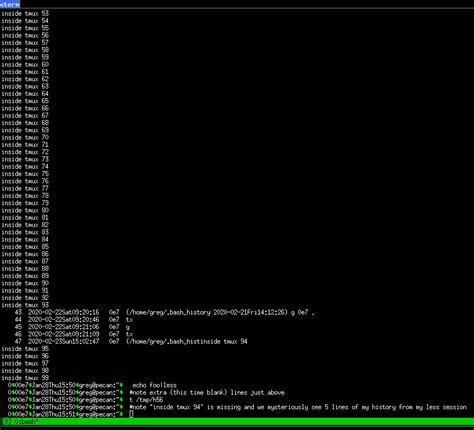The image size is (474, 430).
Task: Click the cursor on the last prompt line
Action: pyautogui.click(x=131, y=414)
